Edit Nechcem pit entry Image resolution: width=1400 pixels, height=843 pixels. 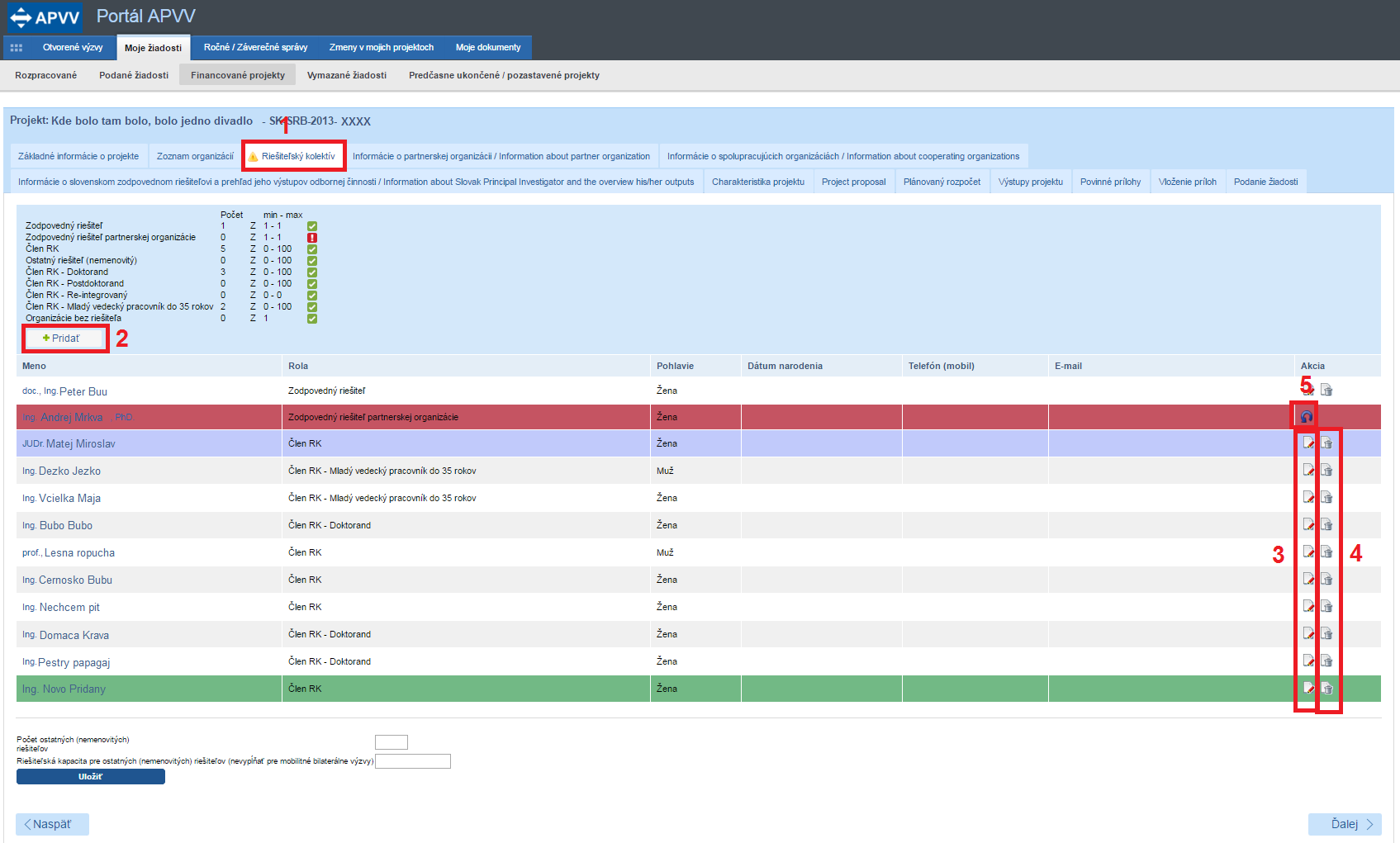click(1308, 606)
